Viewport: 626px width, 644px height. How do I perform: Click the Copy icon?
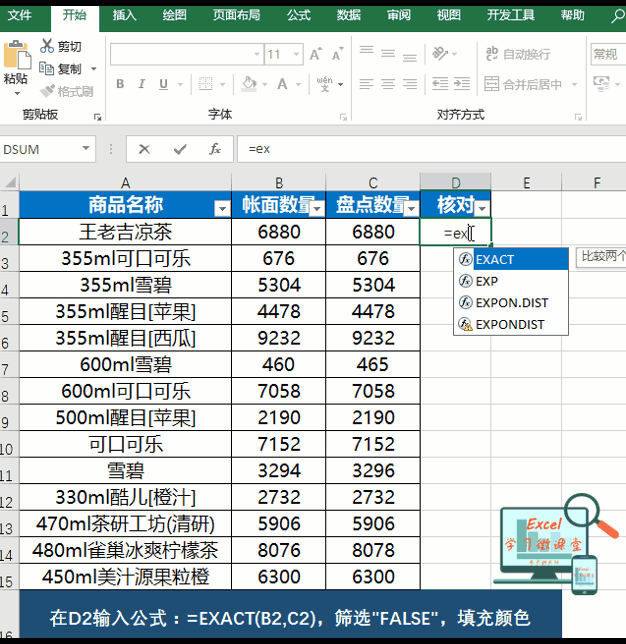[x=46, y=68]
